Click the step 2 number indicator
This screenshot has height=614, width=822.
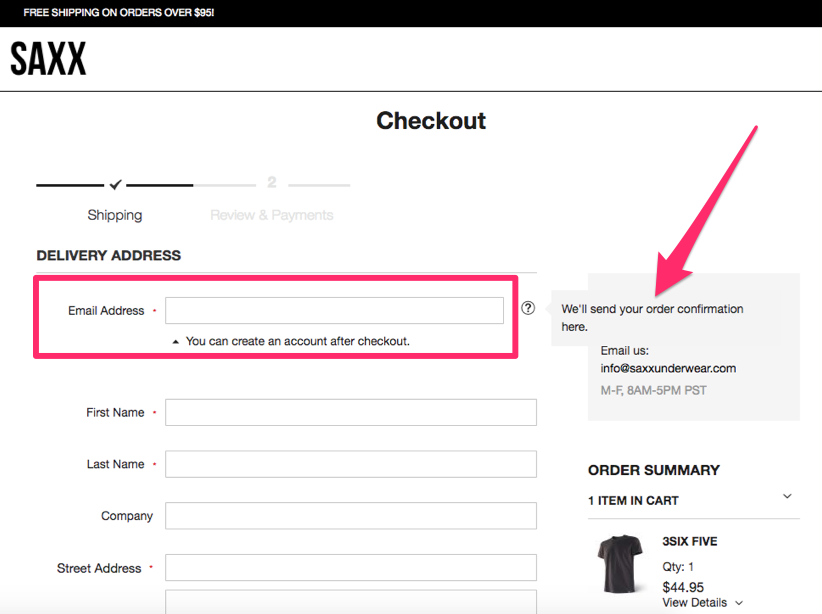(x=272, y=183)
